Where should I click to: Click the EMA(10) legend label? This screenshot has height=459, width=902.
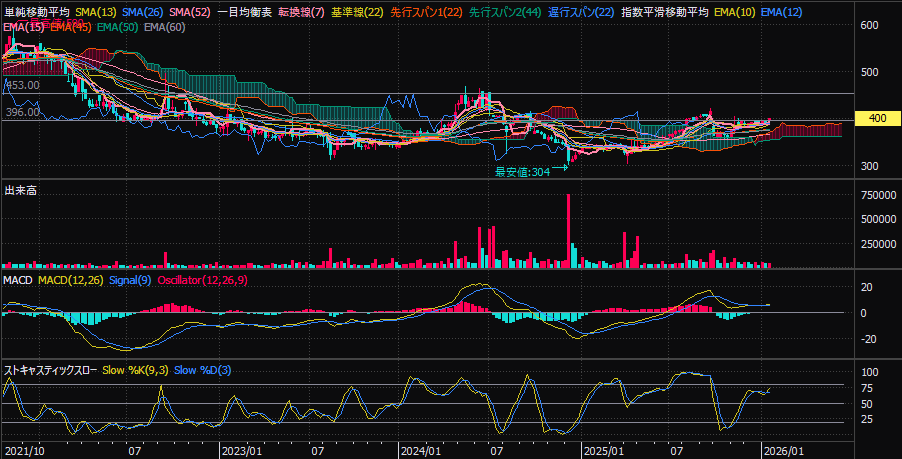pos(736,12)
